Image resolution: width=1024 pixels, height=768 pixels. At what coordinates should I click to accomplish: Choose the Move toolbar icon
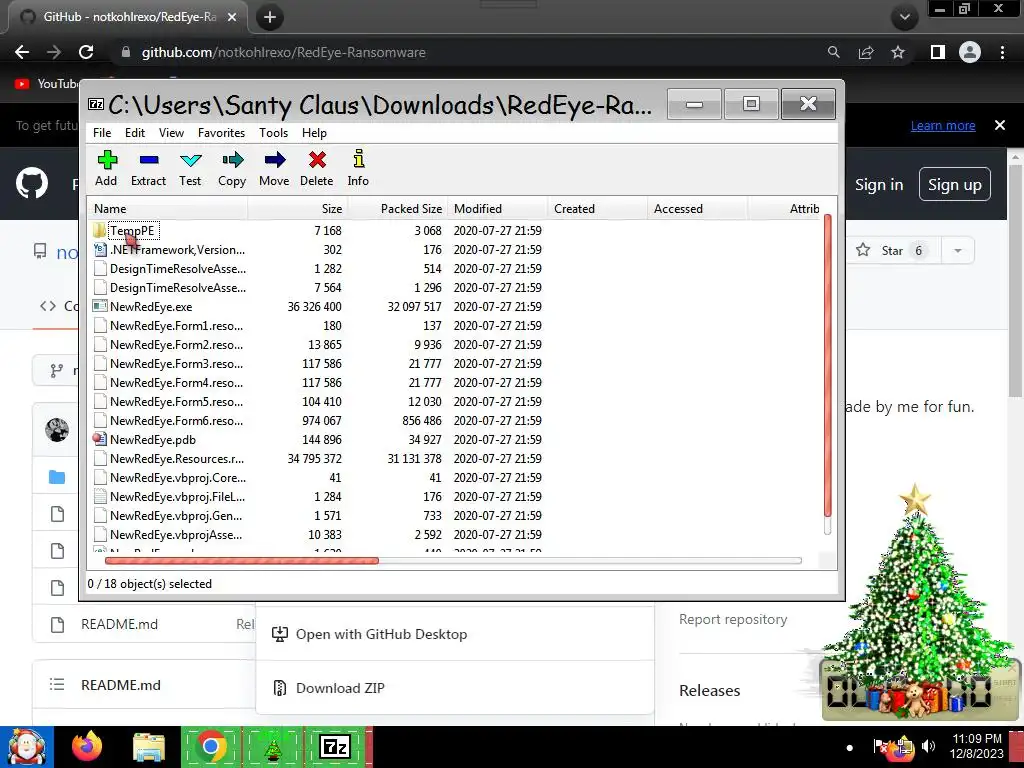point(274,168)
